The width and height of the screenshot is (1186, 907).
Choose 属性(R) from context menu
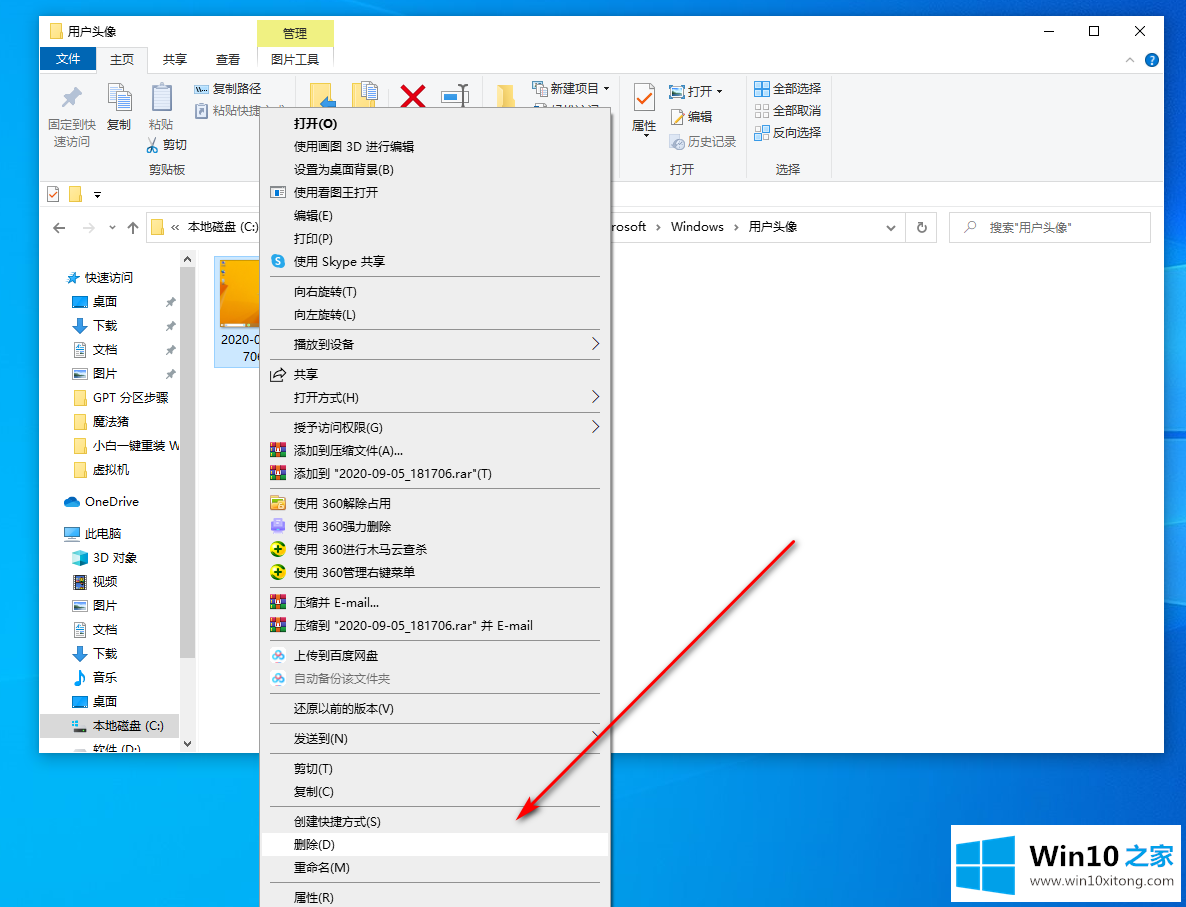pos(435,897)
